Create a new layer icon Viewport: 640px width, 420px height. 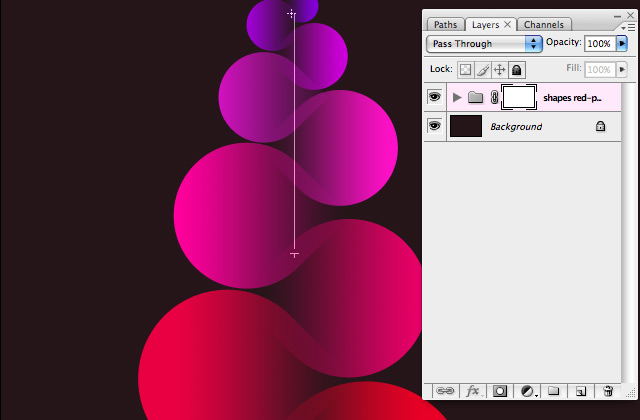tap(580, 391)
